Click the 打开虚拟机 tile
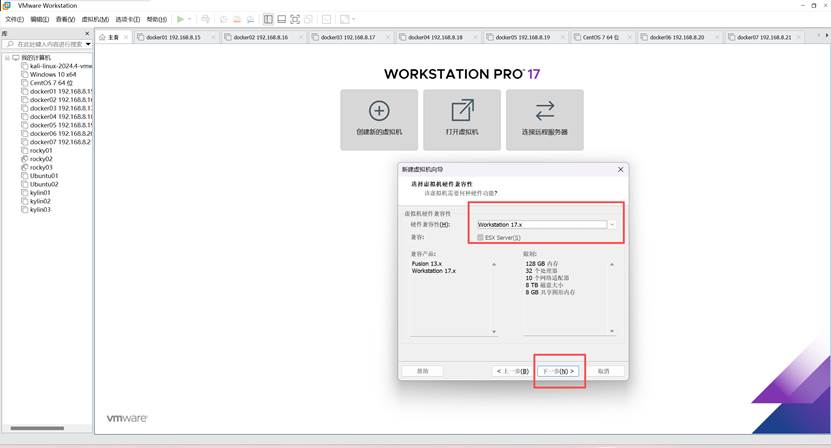Image resolution: width=831 pixels, height=448 pixels. [x=462, y=120]
